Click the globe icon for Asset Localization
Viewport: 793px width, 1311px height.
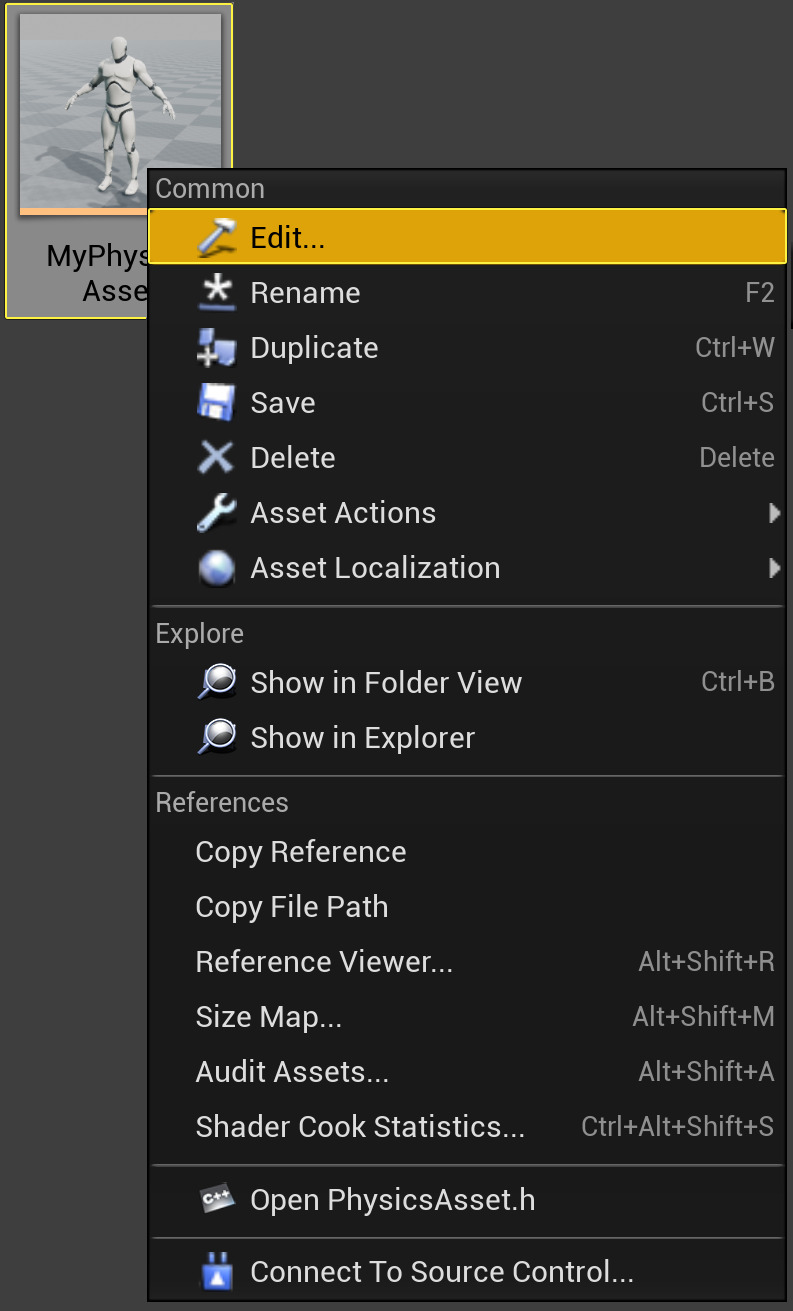pyautogui.click(x=216, y=568)
